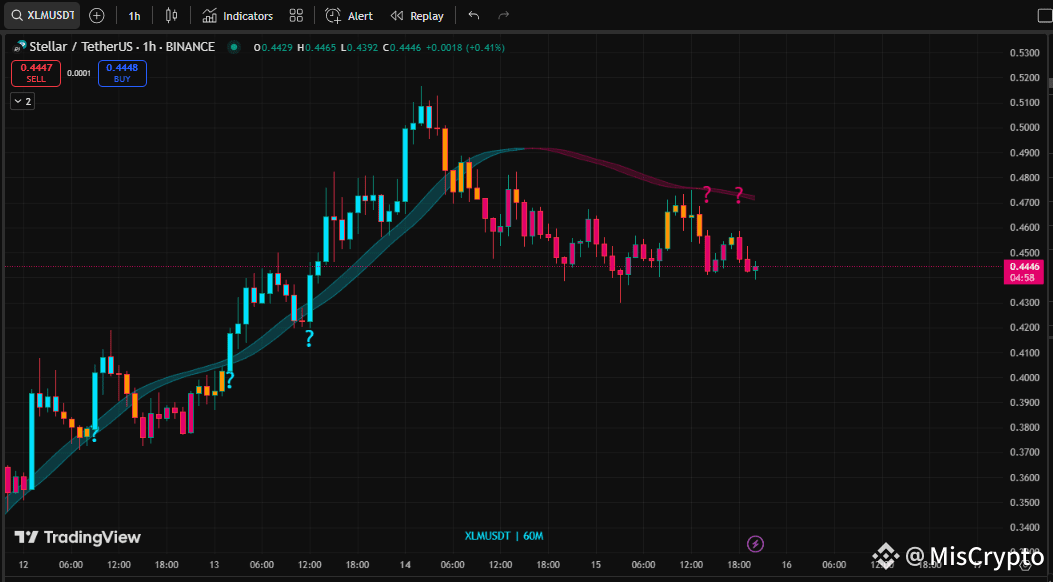Click the green market status dot
The width and height of the screenshot is (1053, 582).
(234, 47)
